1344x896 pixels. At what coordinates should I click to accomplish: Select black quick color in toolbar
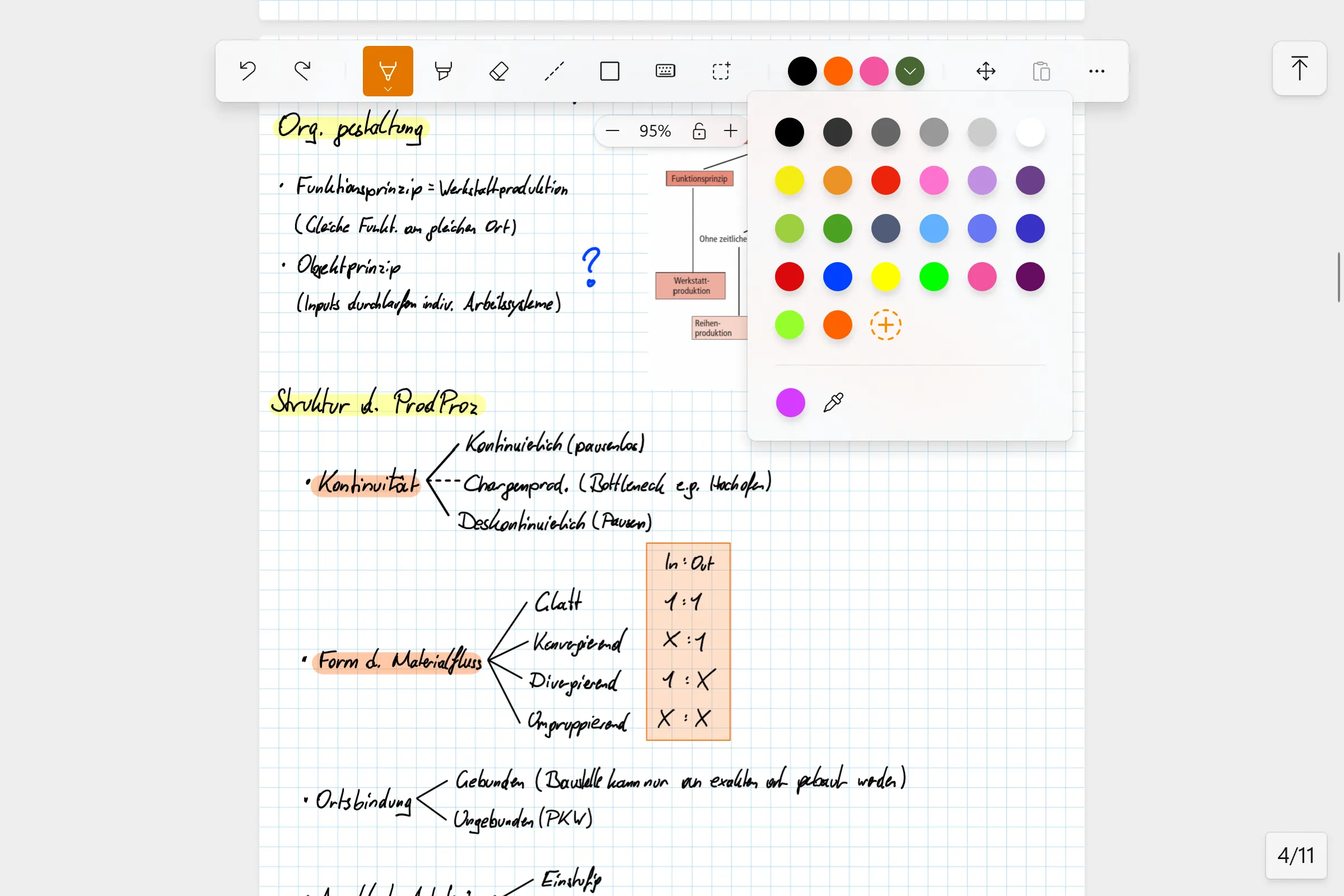point(802,71)
